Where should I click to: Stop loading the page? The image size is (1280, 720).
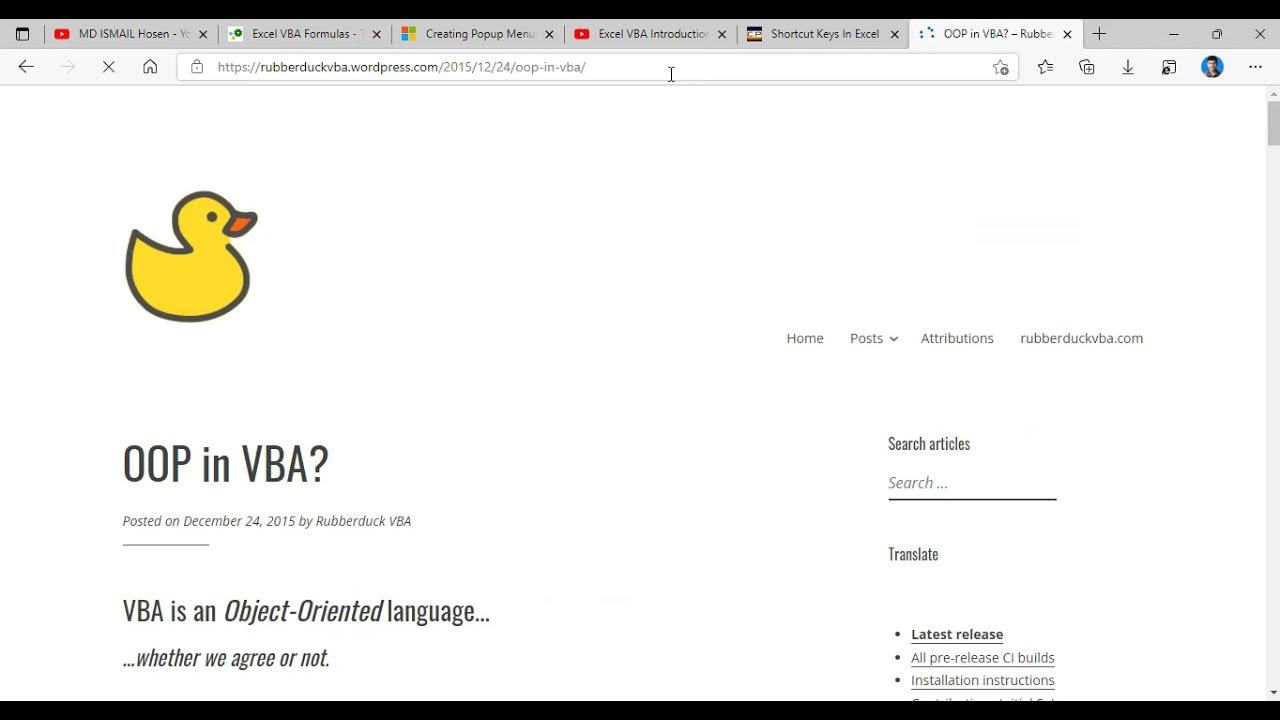(109, 67)
